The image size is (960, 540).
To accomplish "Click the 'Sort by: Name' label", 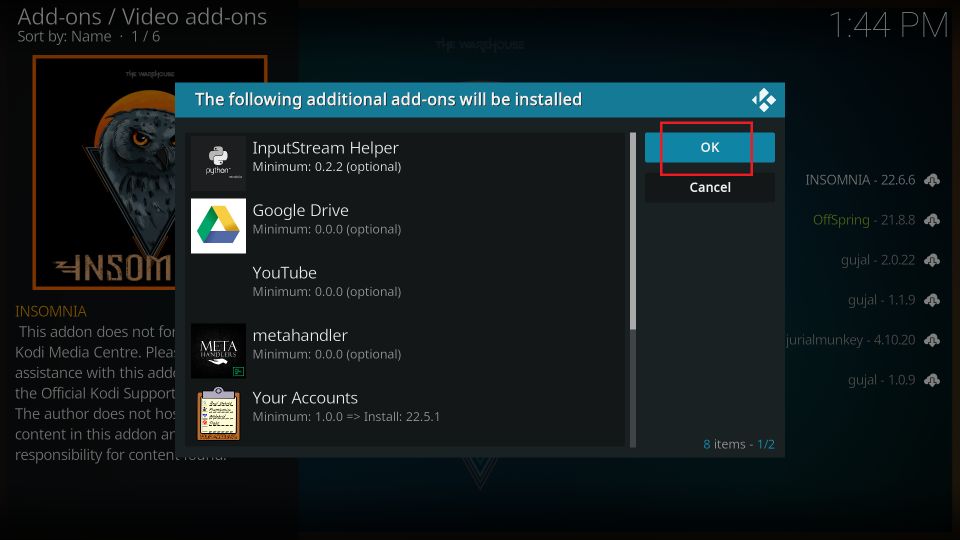I will pos(64,37).
